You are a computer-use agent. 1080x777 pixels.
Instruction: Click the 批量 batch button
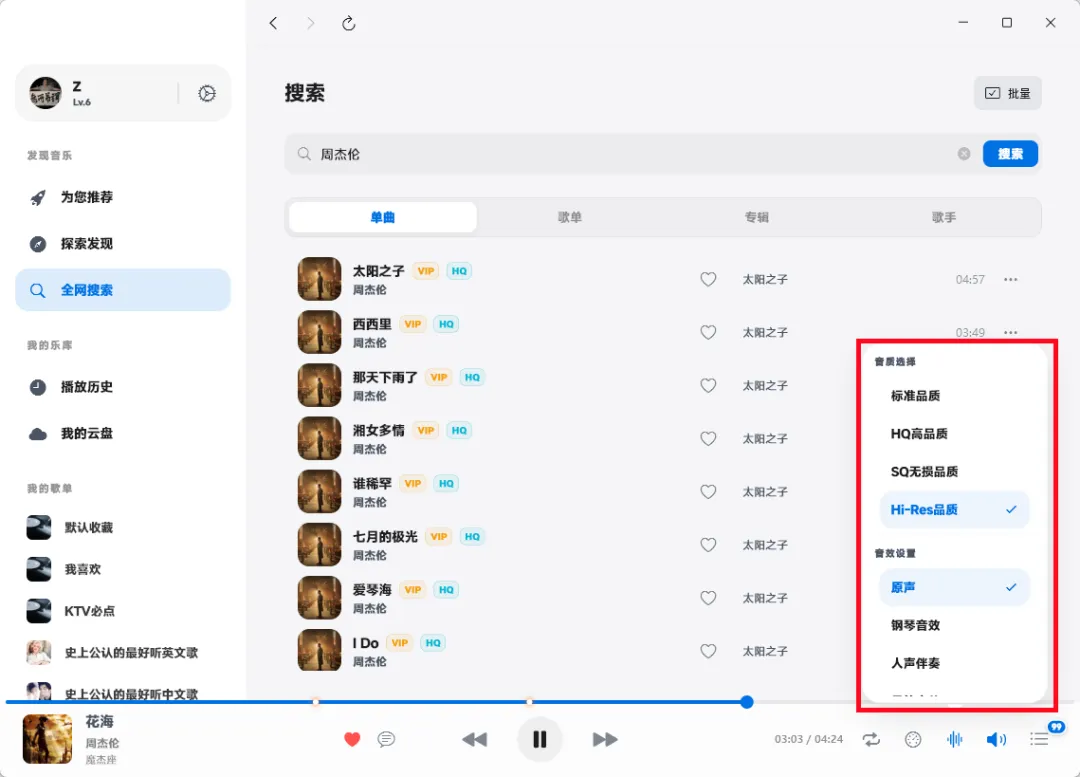(x=1007, y=93)
